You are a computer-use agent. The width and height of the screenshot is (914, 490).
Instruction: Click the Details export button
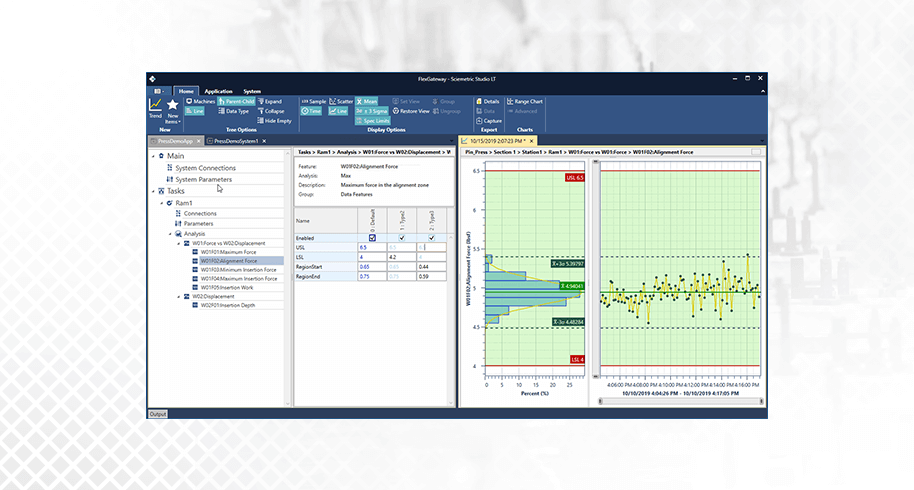tap(488, 101)
